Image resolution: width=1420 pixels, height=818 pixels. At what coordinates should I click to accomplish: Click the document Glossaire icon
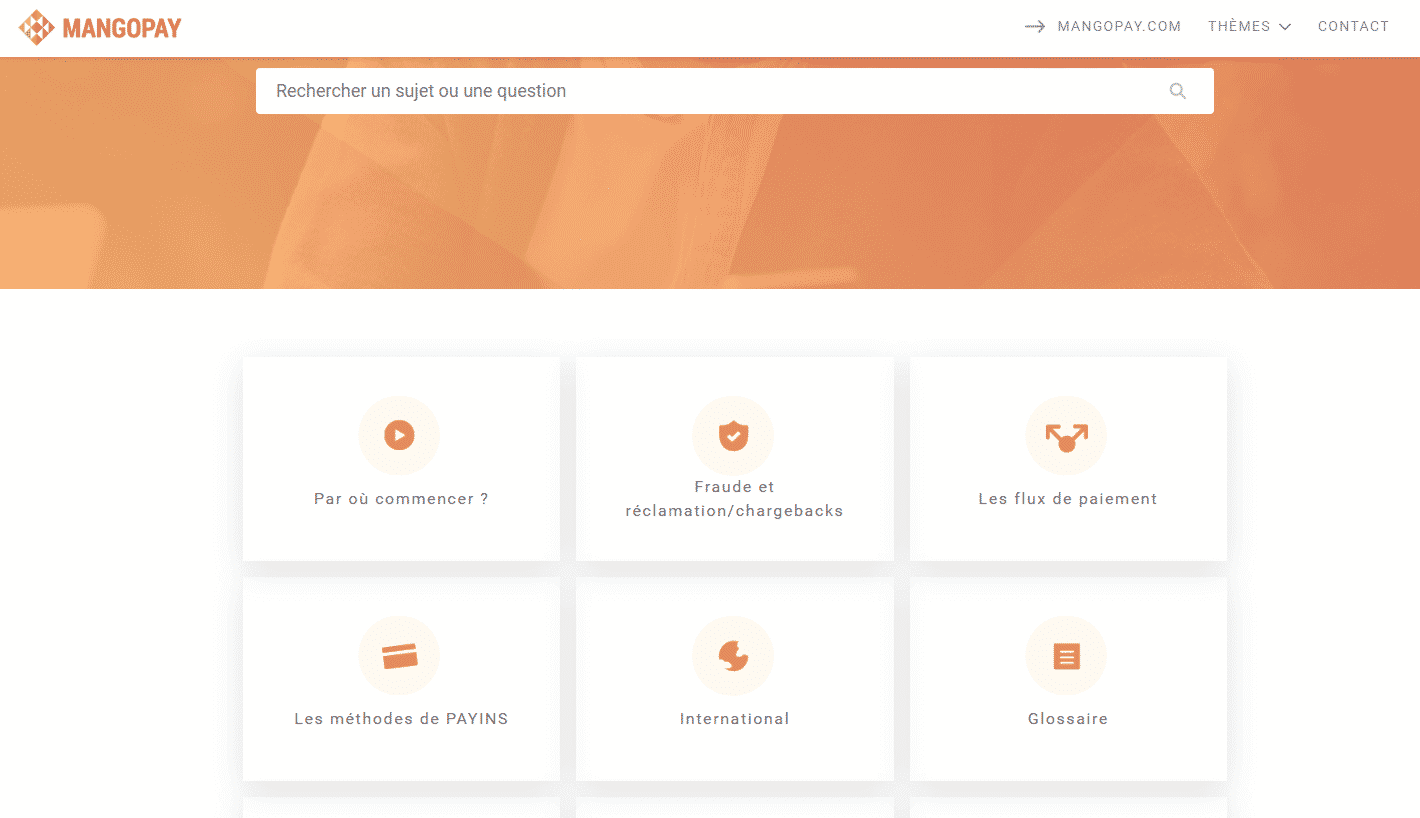1066,656
